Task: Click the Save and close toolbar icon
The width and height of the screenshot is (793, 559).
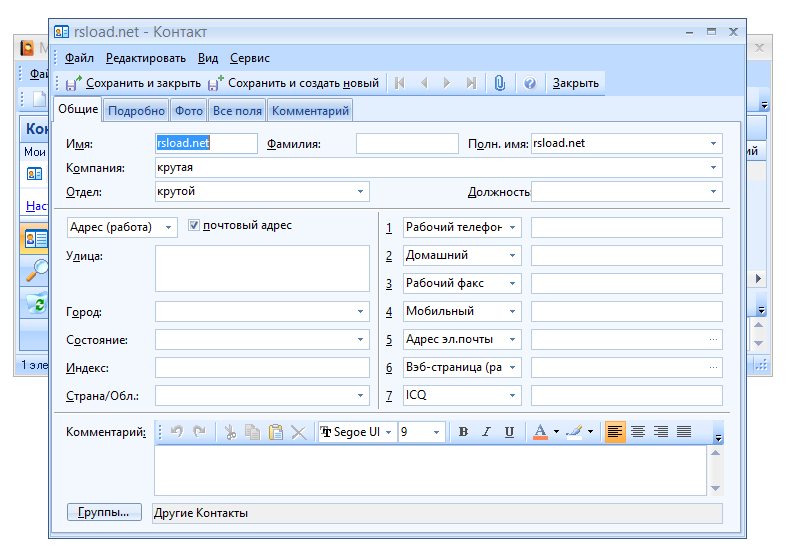Action: pyautogui.click(x=74, y=83)
